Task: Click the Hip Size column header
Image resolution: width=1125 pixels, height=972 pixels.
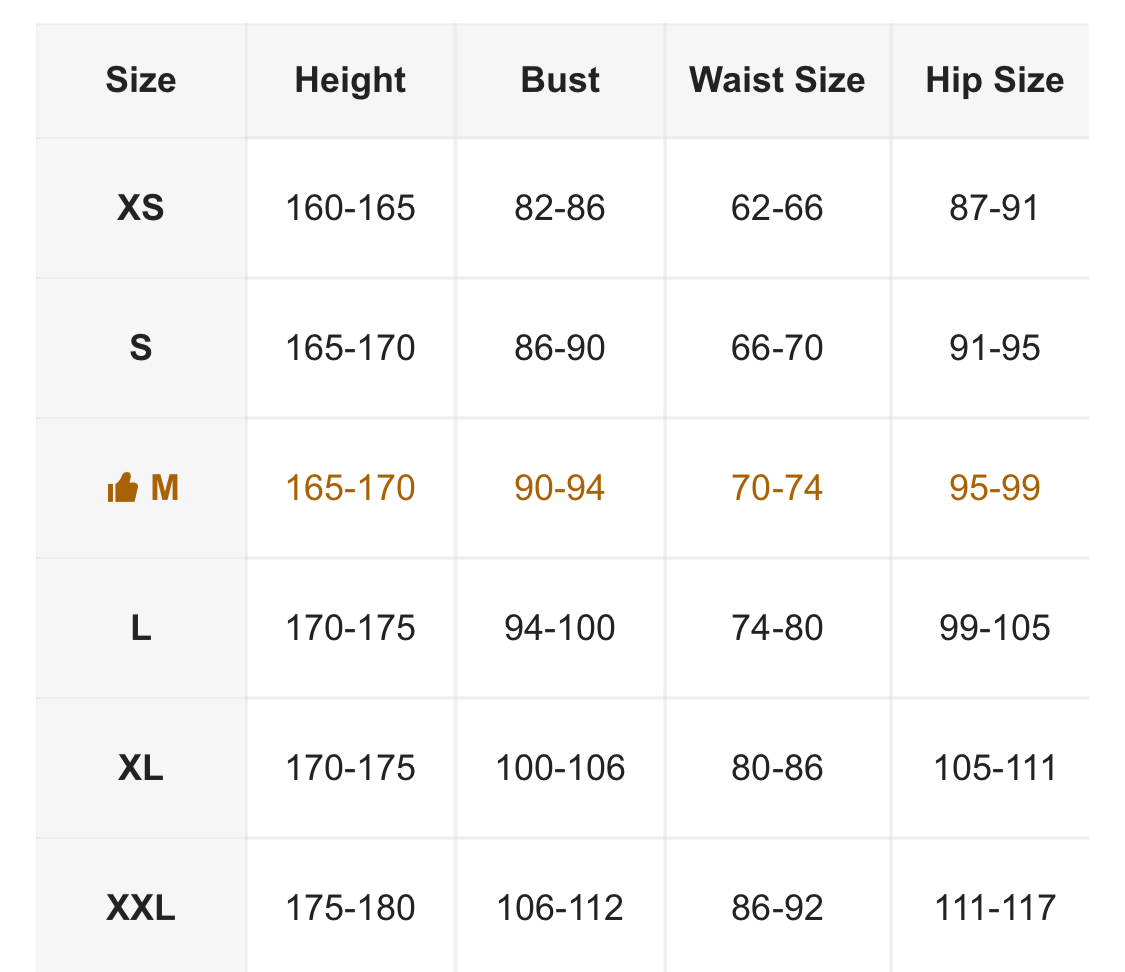Action: [994, 80]
